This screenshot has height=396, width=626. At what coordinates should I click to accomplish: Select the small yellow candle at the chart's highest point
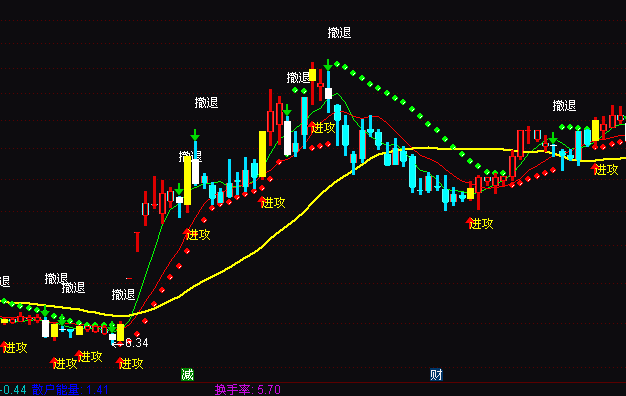313,75
